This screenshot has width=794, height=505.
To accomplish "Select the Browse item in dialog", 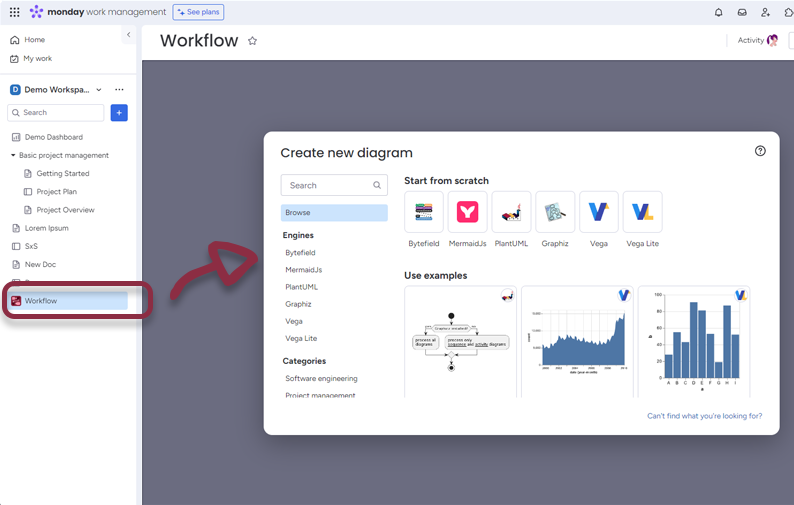I will [334, 213].
